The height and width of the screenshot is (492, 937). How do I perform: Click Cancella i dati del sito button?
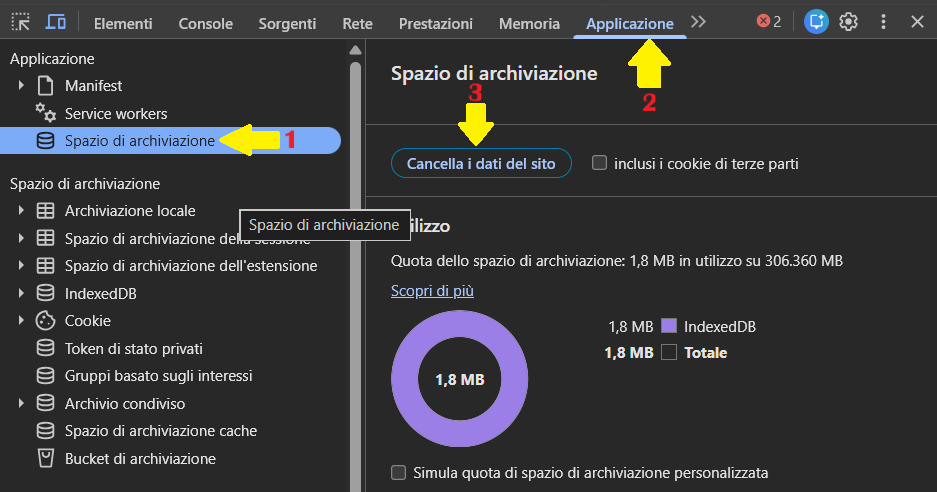(x=481, y=163)
